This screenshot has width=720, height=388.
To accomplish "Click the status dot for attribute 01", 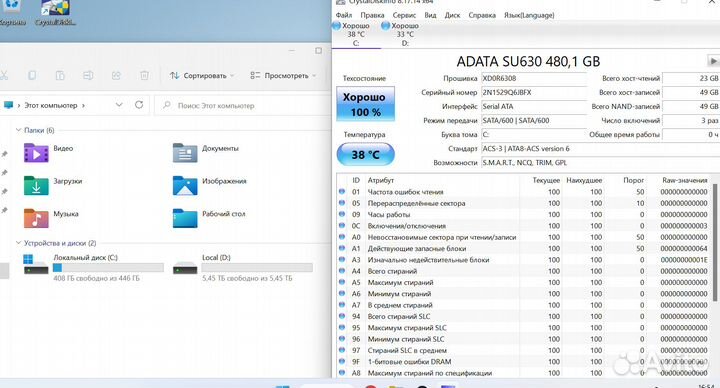I will pos(342,191).
